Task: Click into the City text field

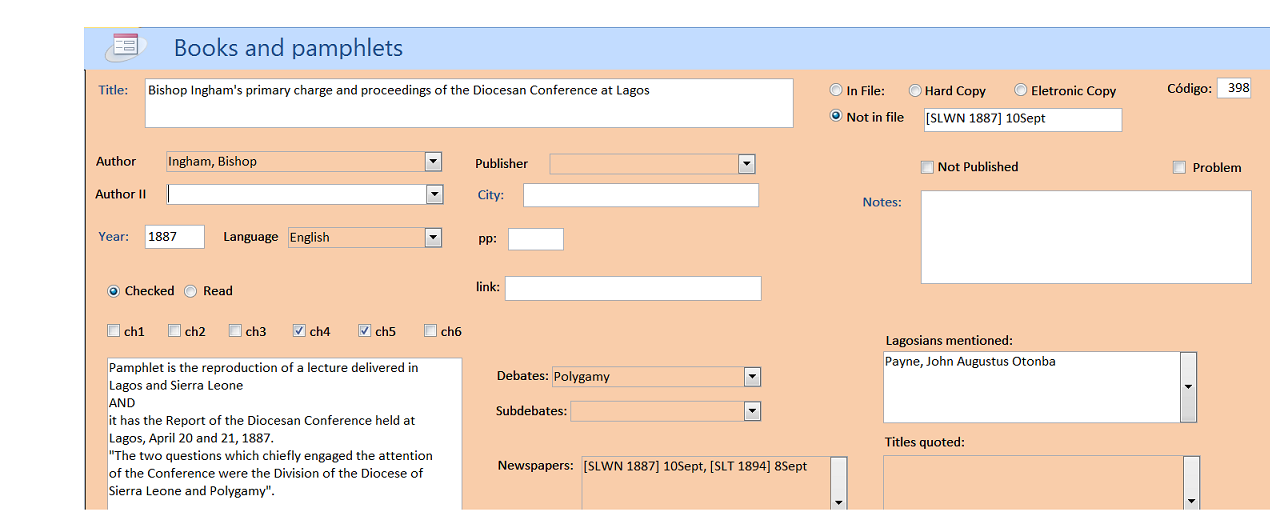Action: [640, 195]
